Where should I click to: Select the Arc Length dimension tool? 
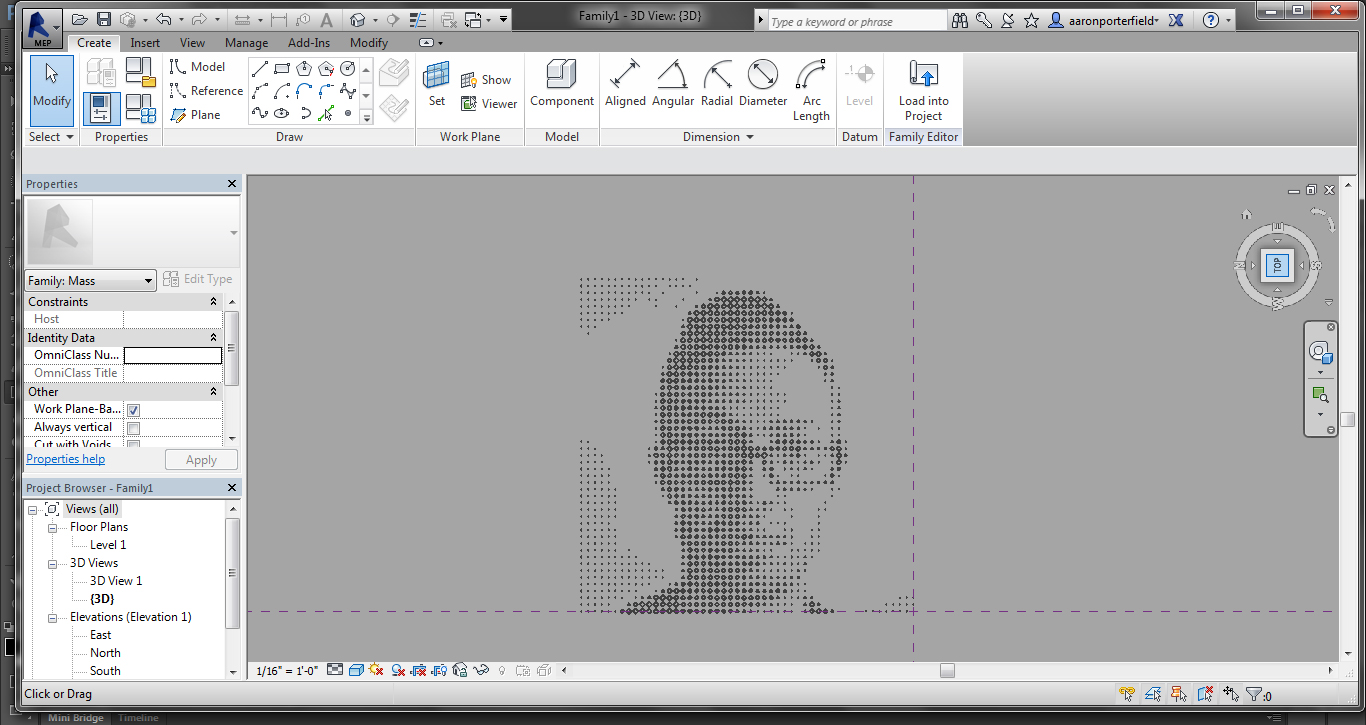click(811, 90)
